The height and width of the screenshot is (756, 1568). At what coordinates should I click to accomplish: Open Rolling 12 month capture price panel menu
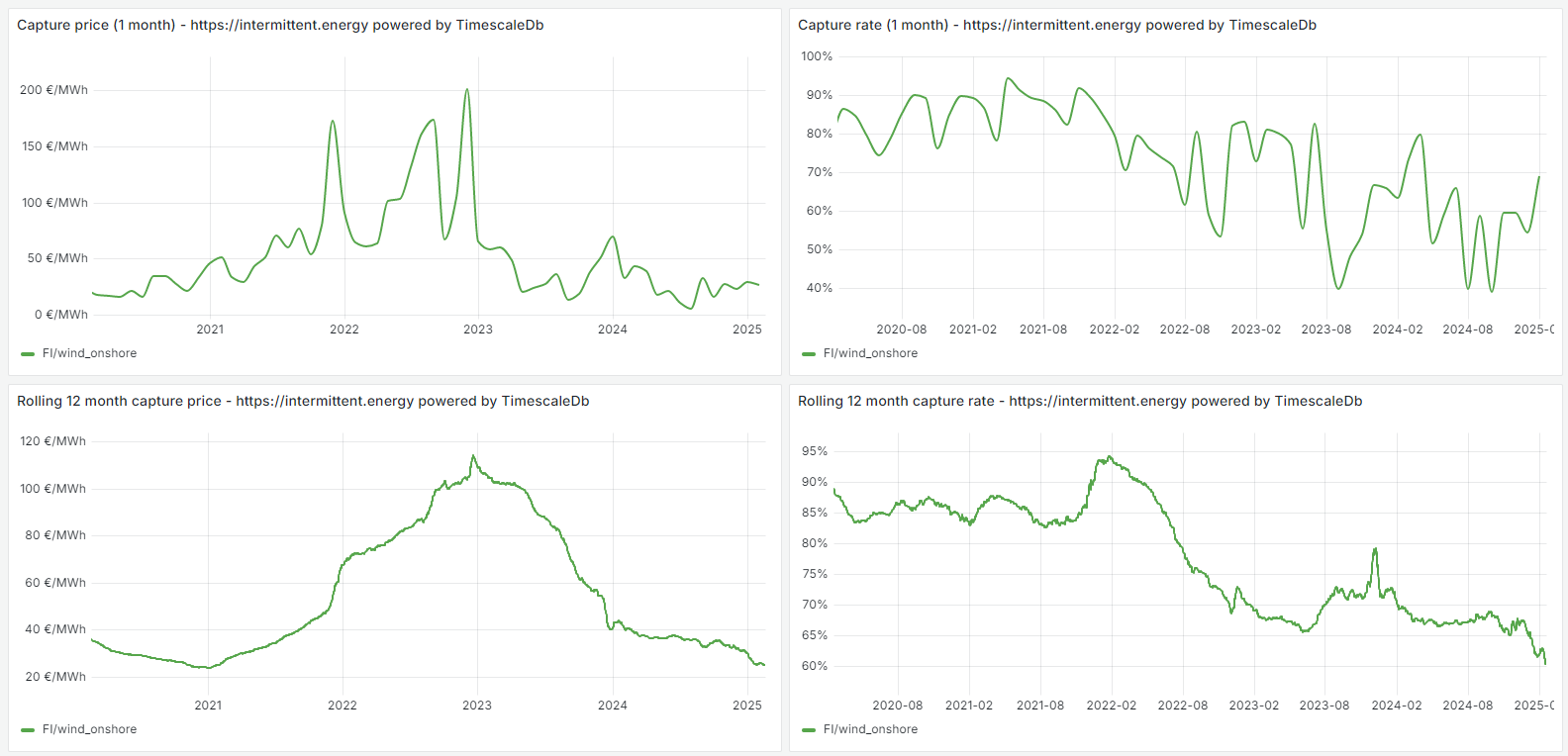tap(302, 401)
